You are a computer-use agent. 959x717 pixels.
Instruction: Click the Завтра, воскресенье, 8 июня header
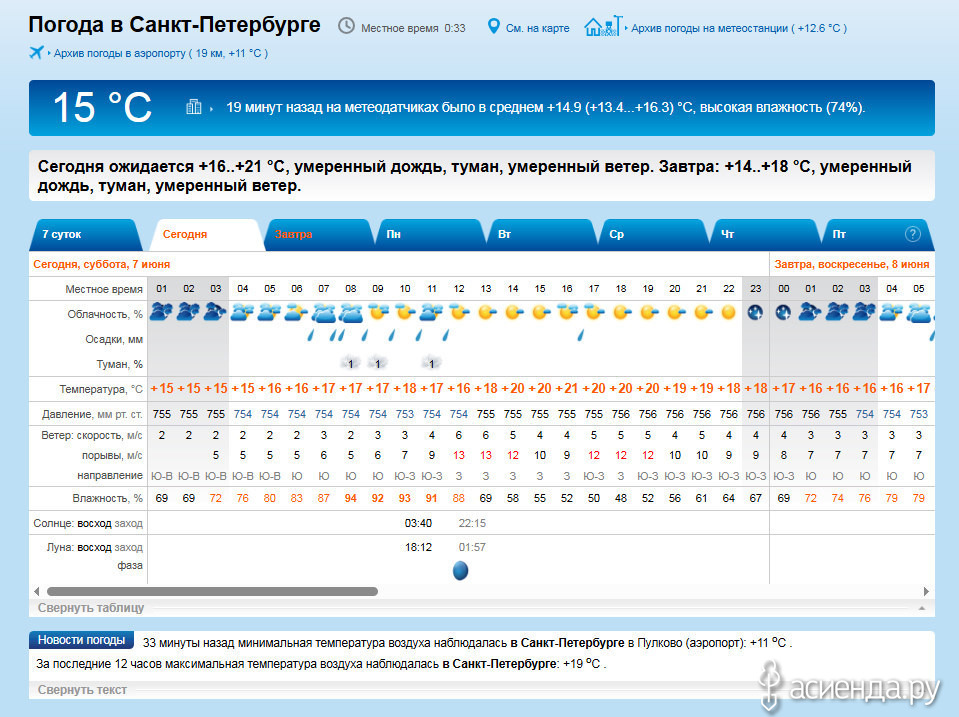point(852,264)
